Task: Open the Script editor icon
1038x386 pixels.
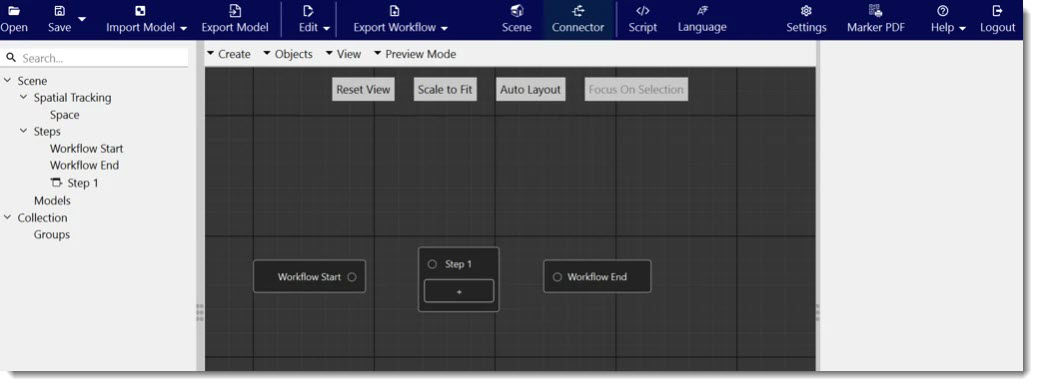Action: click(643, 11)
